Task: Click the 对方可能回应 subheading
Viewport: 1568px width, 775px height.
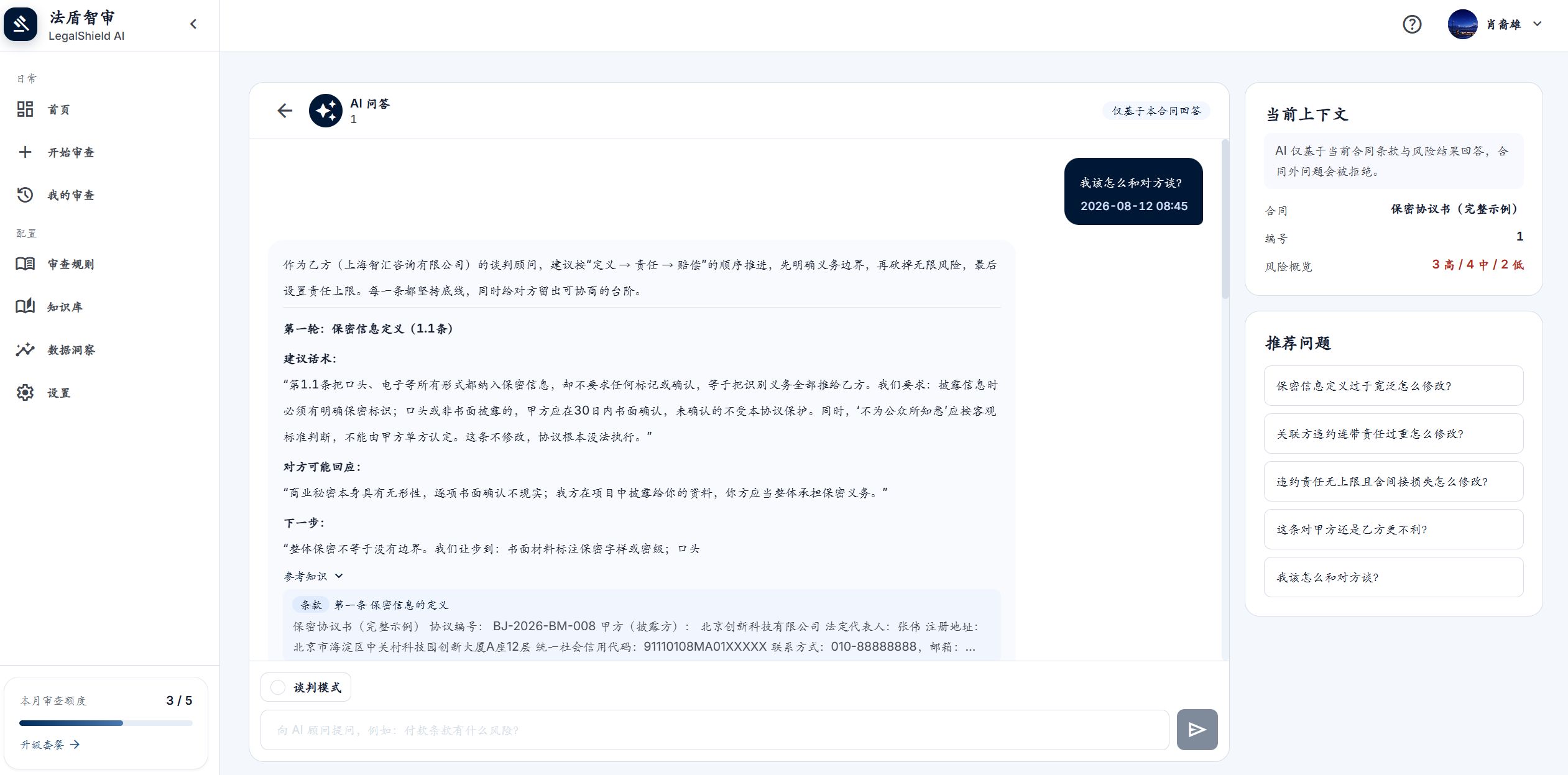Action: pos(322,467)
